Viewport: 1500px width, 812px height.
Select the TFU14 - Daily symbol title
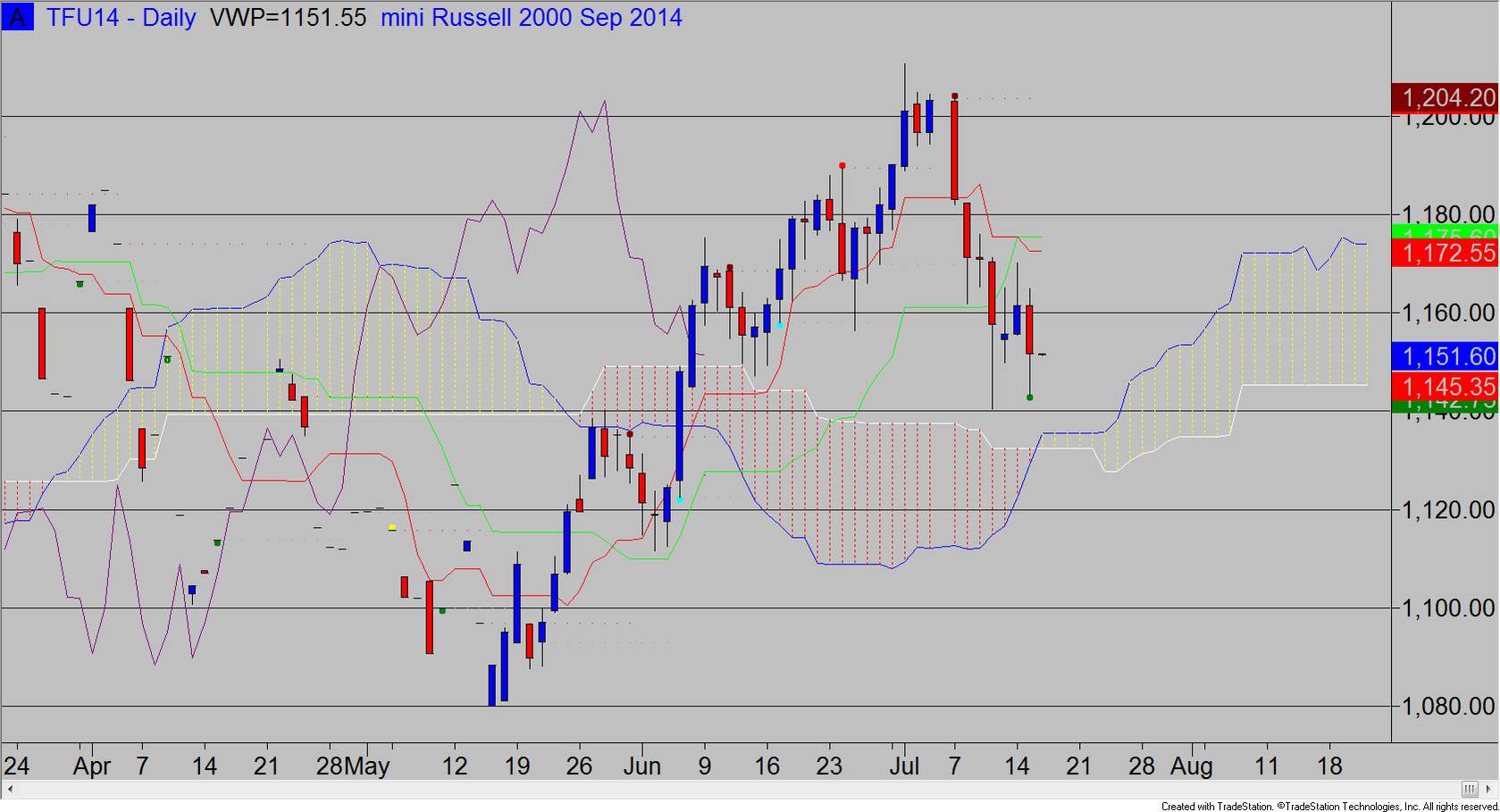(122, 18)
